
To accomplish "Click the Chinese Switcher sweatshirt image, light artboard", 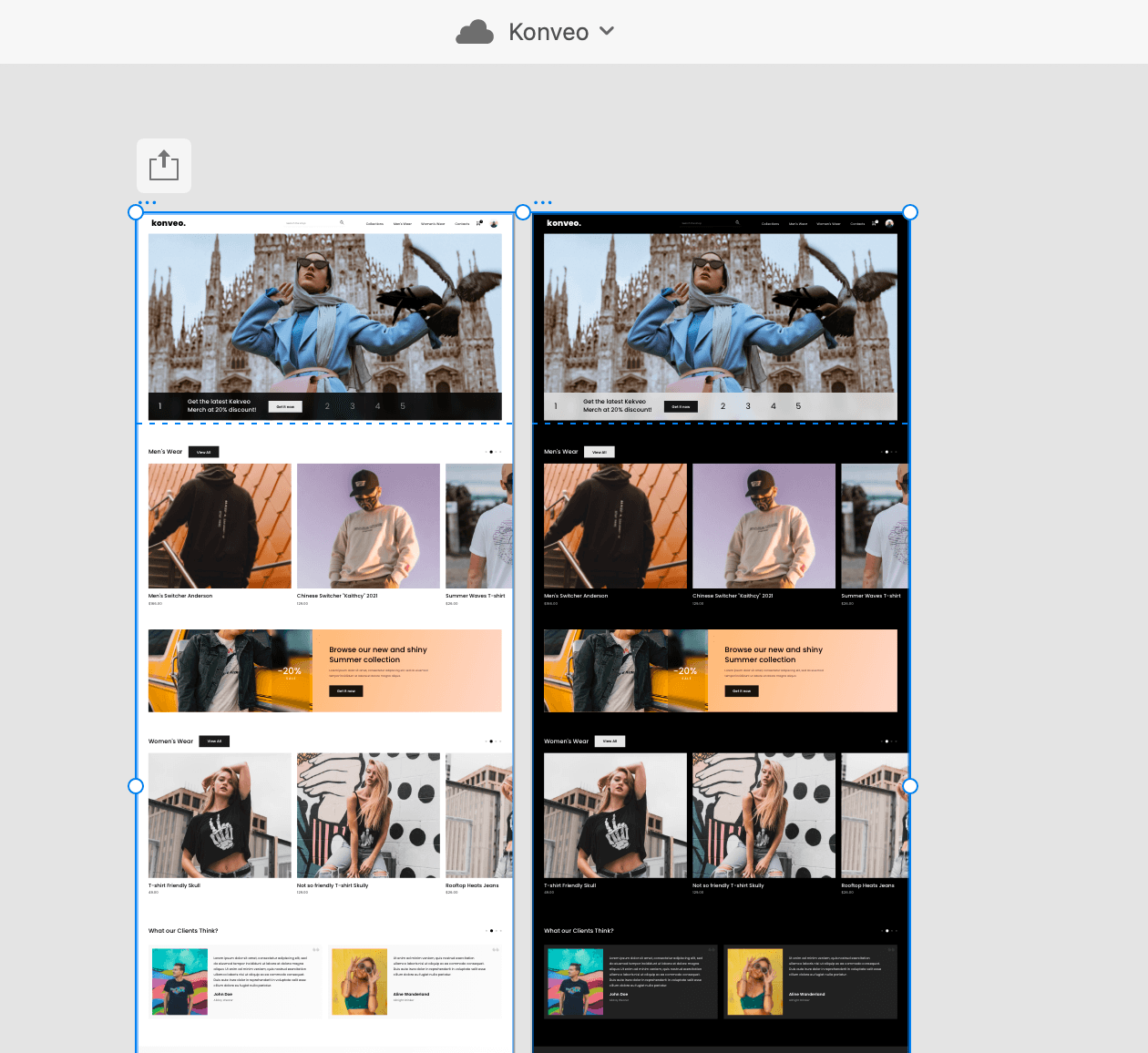I will (x=368, y=526).
